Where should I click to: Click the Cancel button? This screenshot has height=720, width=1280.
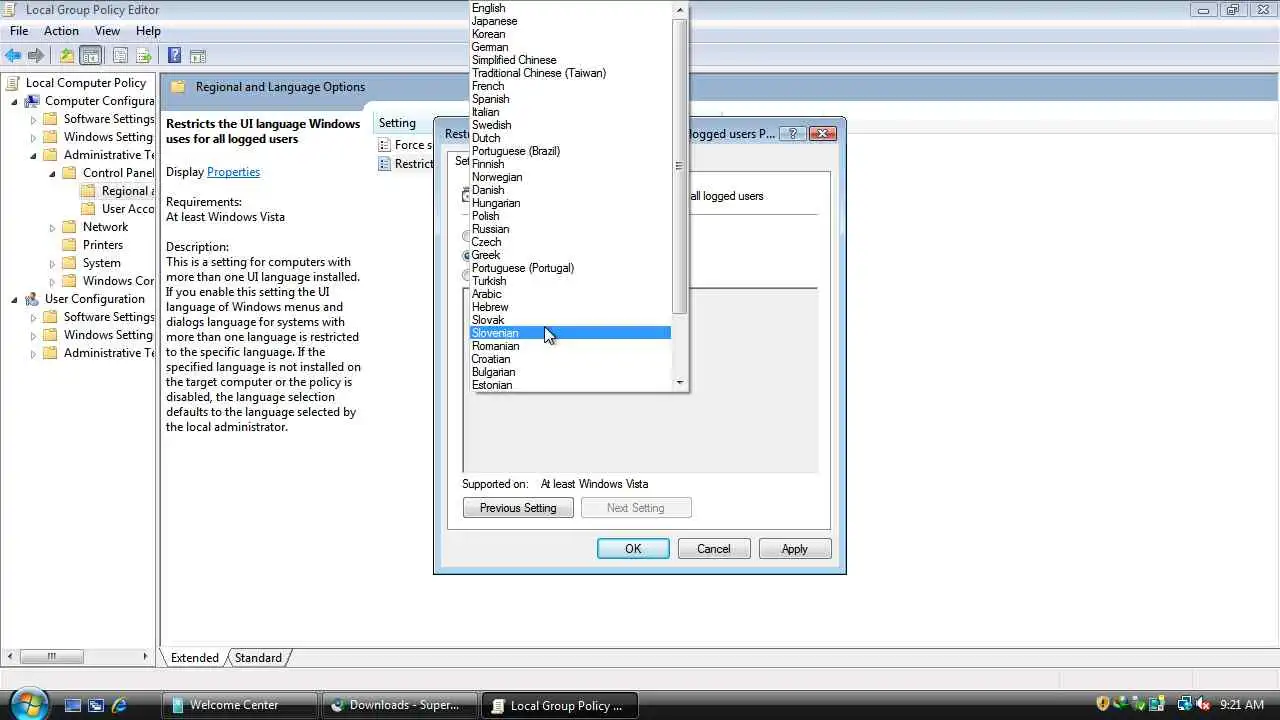[714, 549]
